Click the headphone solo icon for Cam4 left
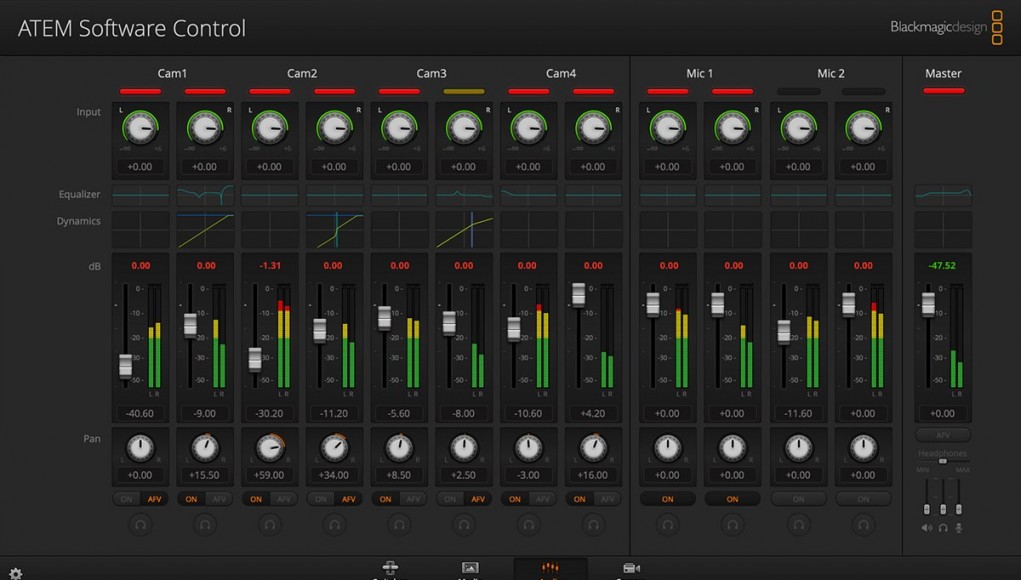 pyautogui.click(x=529, y=524)
